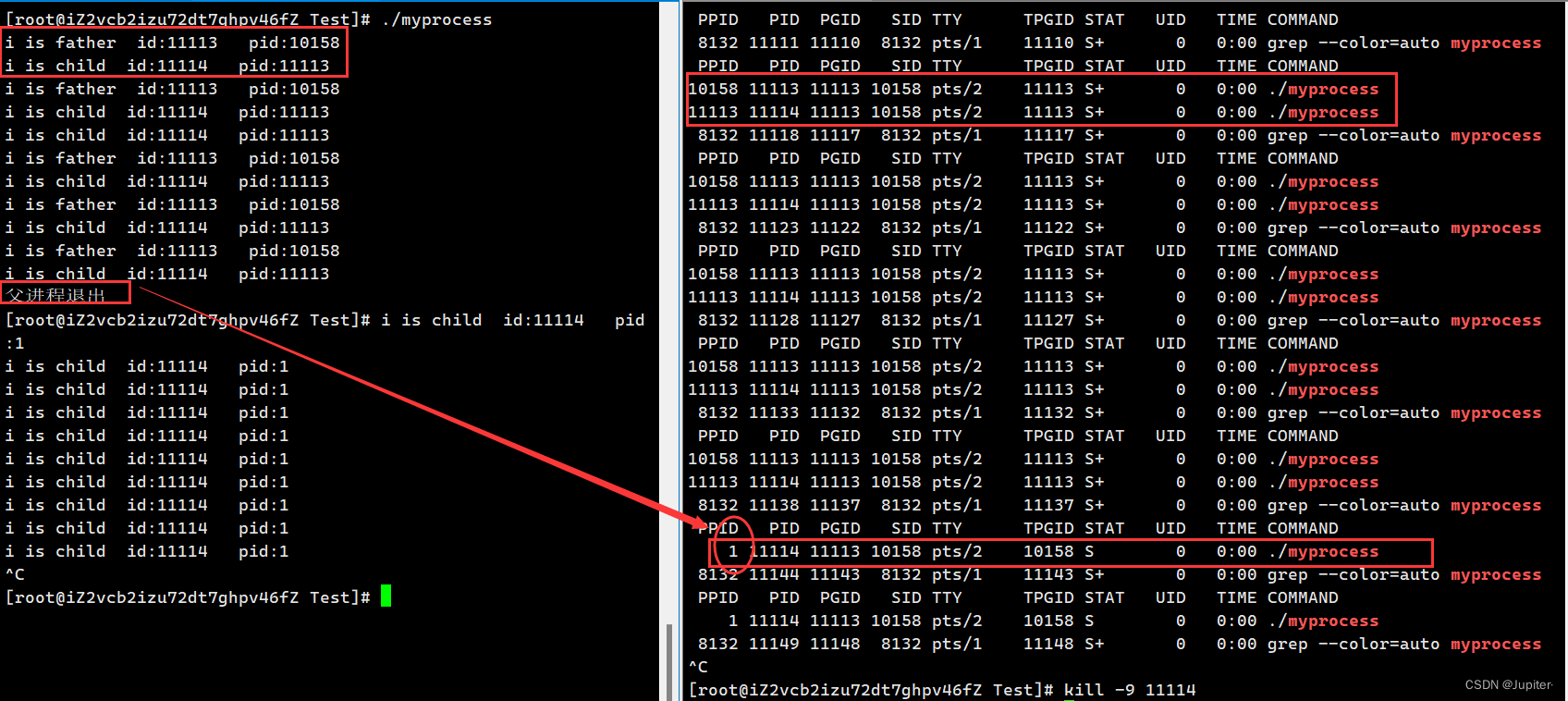Viewport: 1568px width, 701px height.
Task: Click PID value 11149 in the grep row
Action: [774, 644]
